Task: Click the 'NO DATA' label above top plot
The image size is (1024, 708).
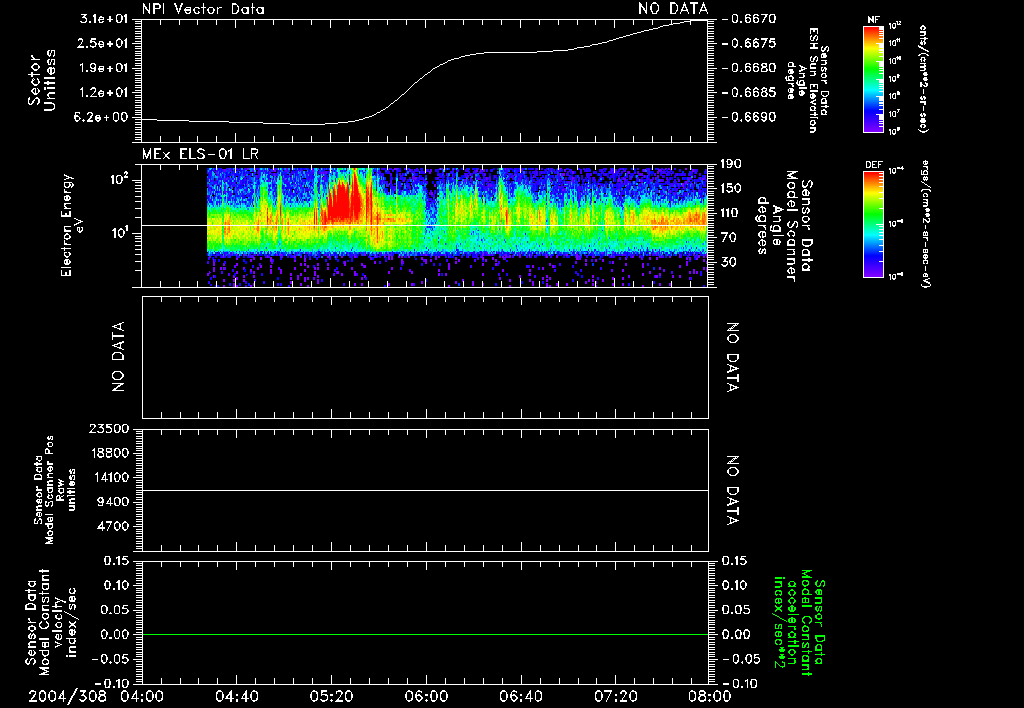Action: (673, 8)
